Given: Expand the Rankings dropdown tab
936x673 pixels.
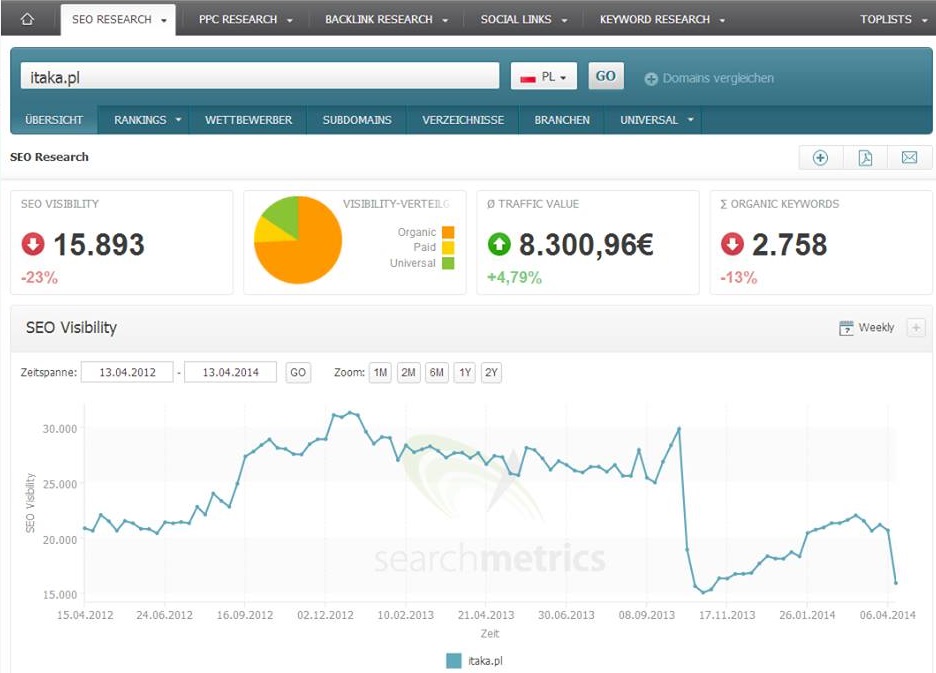Looking at the screenshot, I should tap(148, 120).
